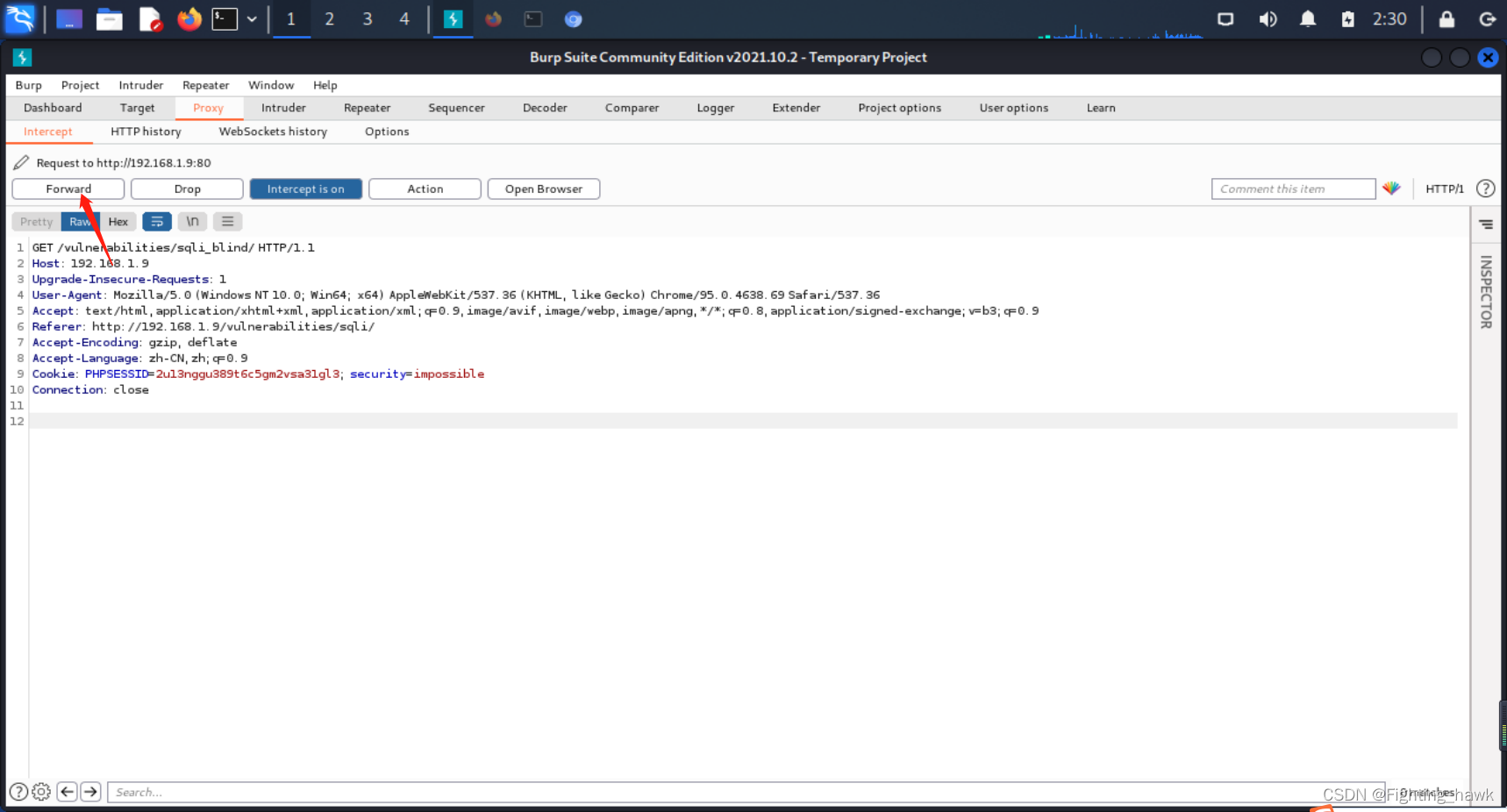This screenshot has width=1507, height=812.
Task: Open the Project menu
Action: coord(80,85)
